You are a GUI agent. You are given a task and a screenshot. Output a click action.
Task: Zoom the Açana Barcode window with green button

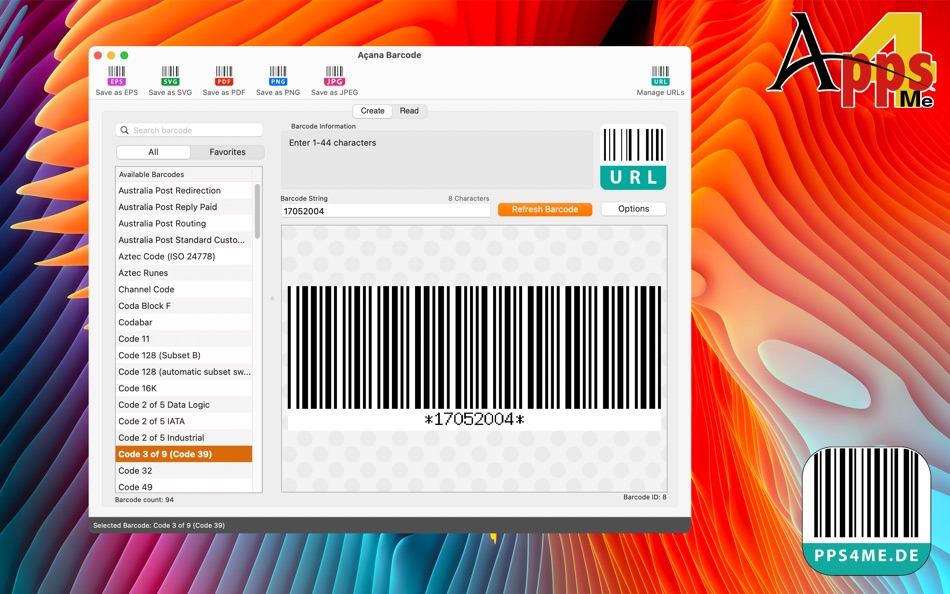124,55
